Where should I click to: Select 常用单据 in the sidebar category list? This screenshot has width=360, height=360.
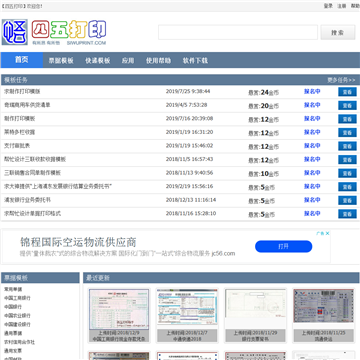point(13,289)
